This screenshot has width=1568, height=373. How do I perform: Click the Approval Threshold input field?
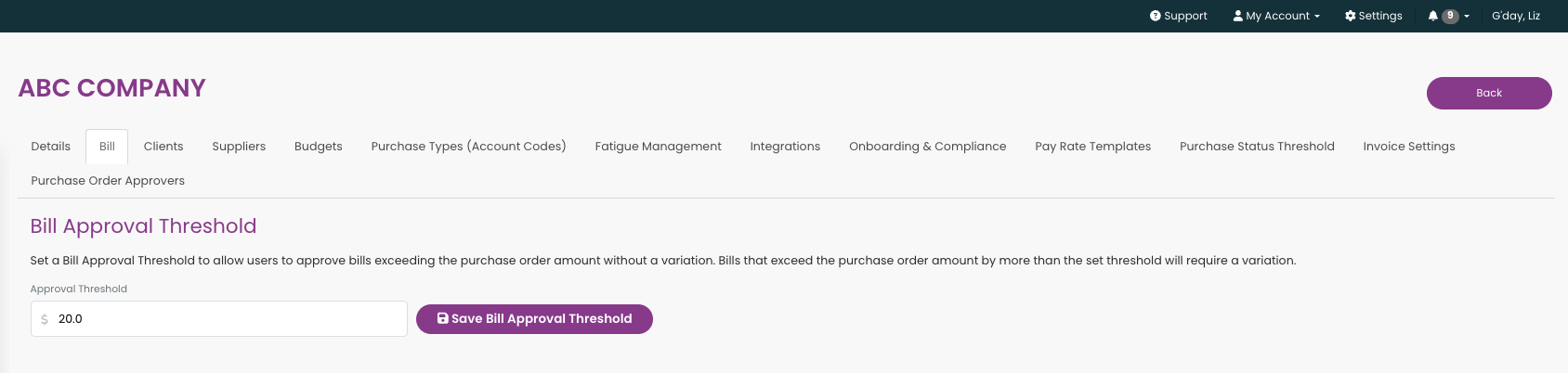tap(219, 319)
